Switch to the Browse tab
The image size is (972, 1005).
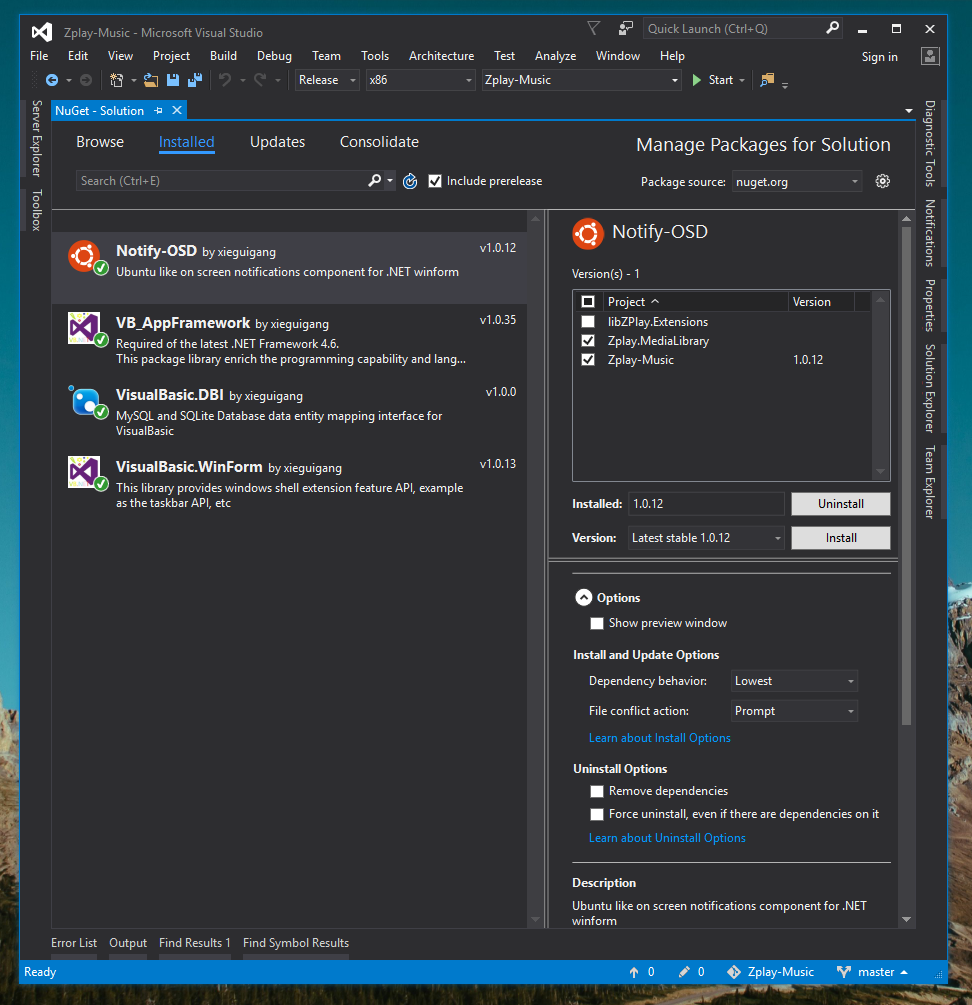100,142
